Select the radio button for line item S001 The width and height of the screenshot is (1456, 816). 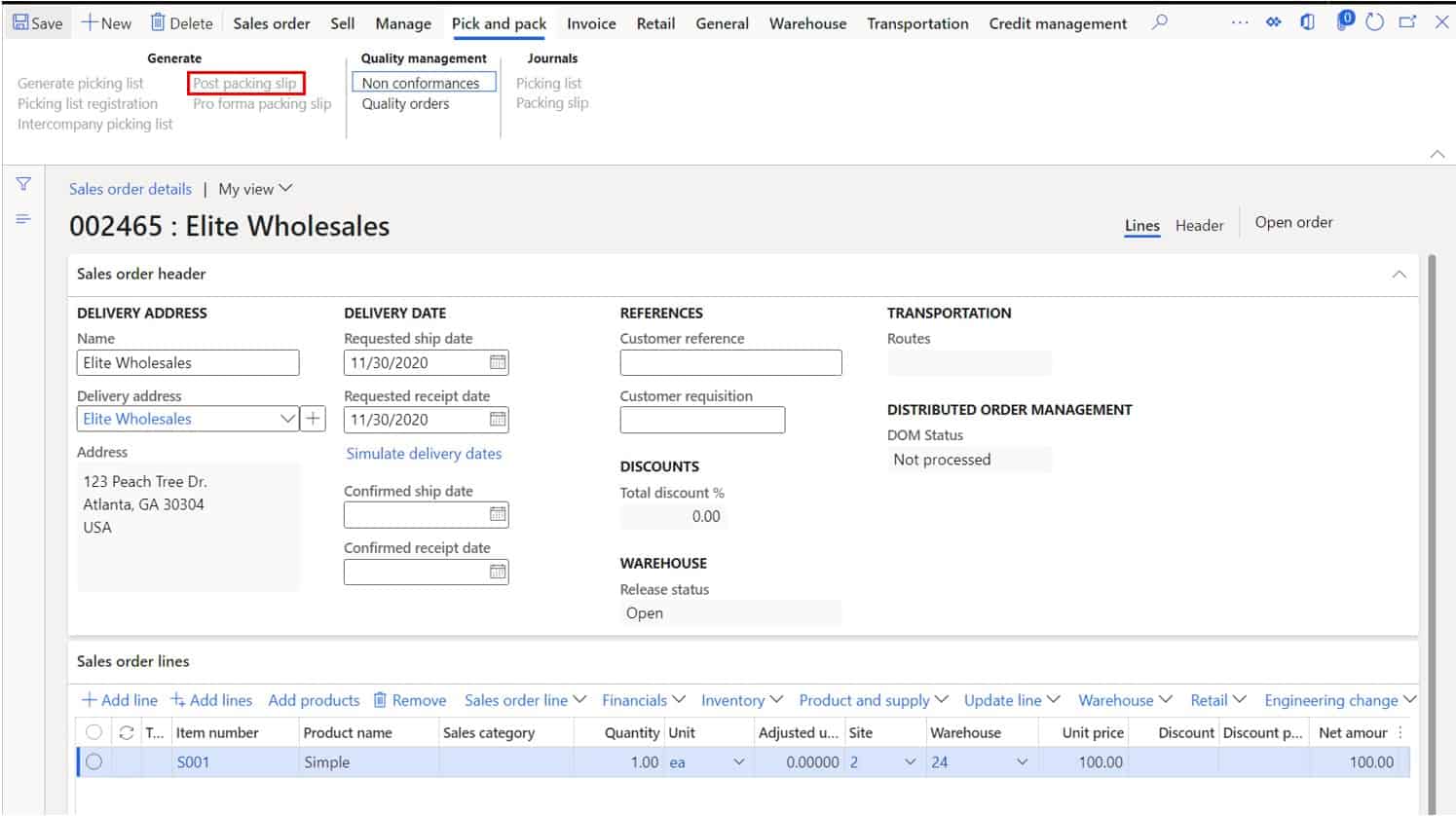[x=93, y=761]
